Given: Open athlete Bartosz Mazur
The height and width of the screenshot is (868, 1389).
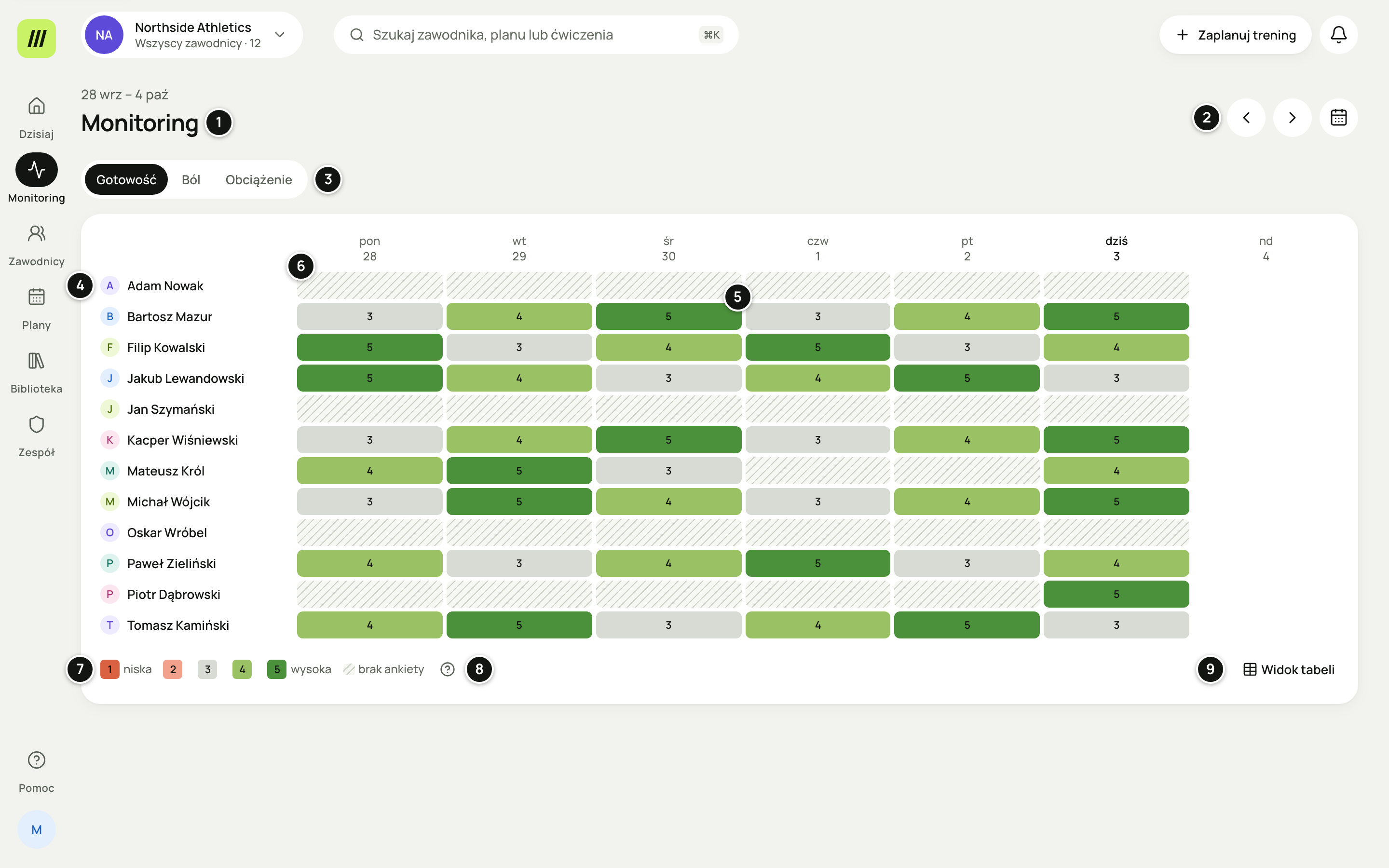Looking at the screenshot, I should tap(169, 316).
